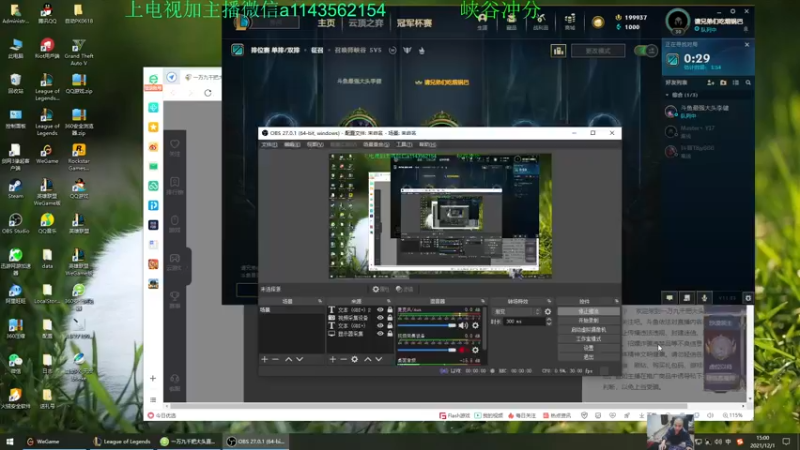The width and height of the screenshot is (800, 450).
Task: Open the File menu in OBS
Action: point(269,144)
